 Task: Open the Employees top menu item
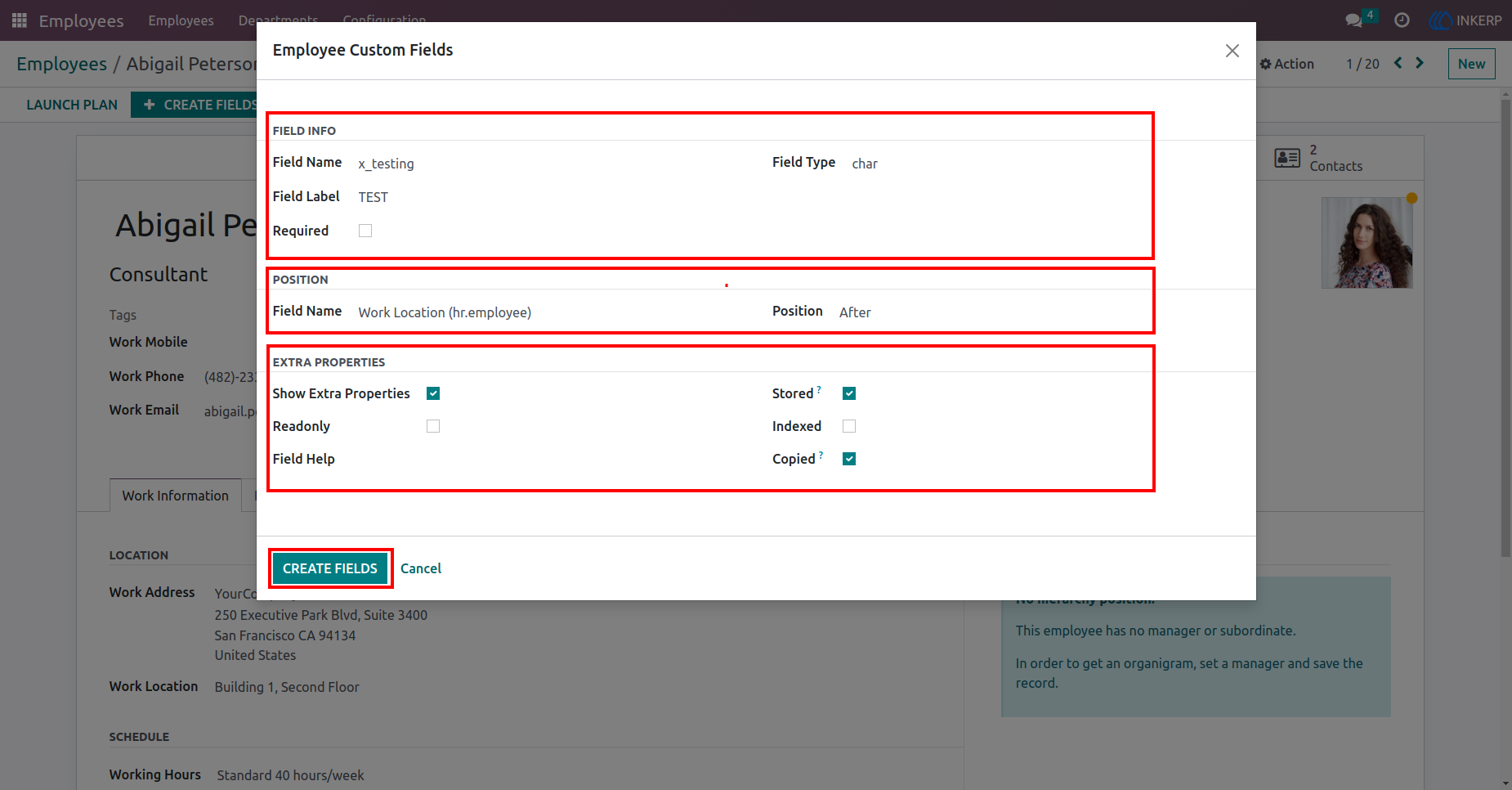[x=181, y=20]
